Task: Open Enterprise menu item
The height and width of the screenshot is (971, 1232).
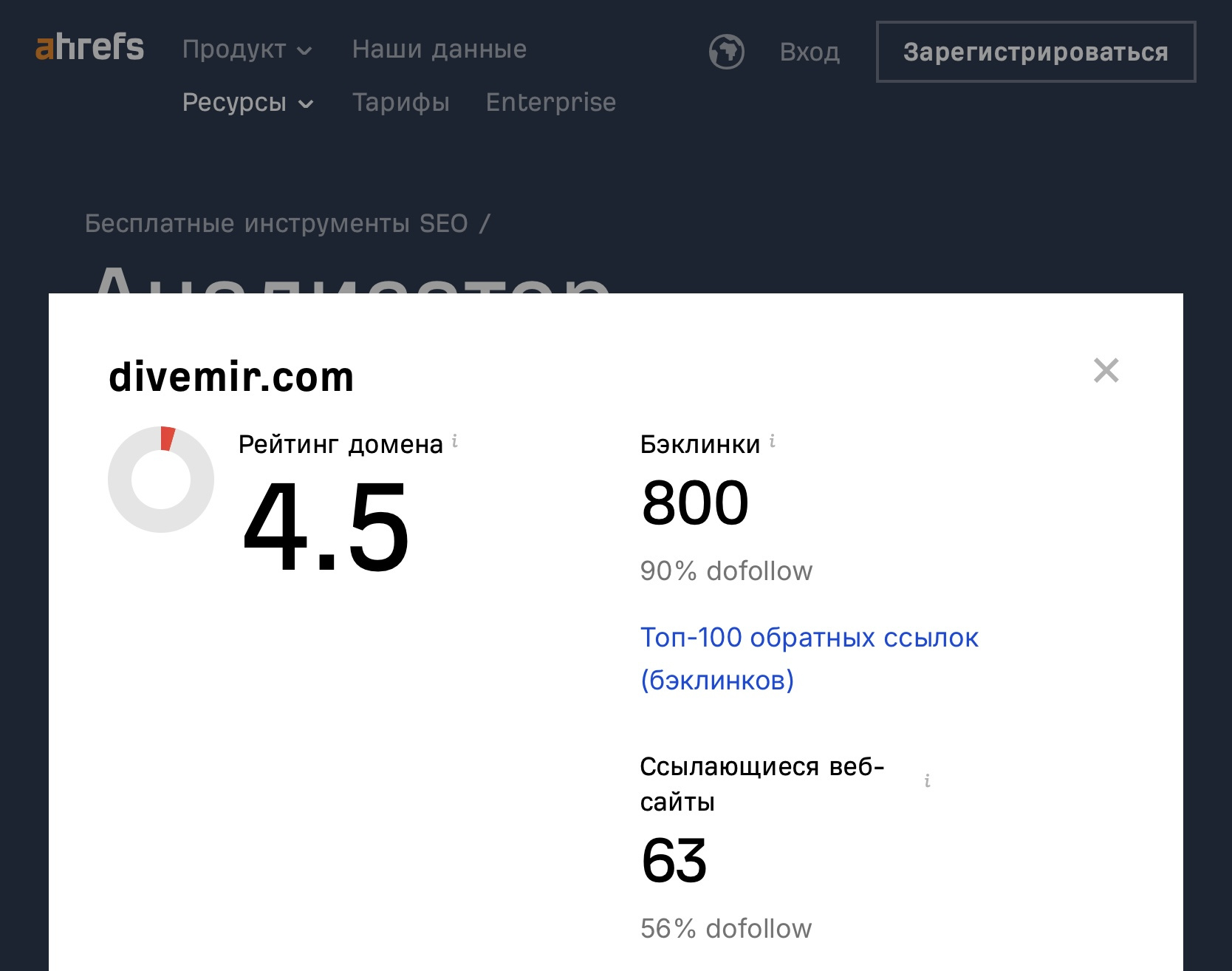Action: click(550, 102)
